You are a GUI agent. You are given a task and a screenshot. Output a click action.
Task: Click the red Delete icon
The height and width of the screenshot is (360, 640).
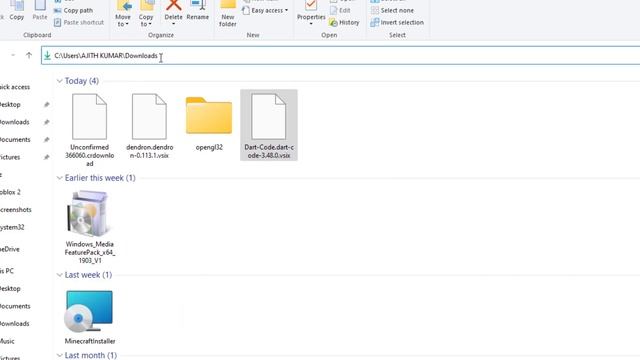(173, 5)
